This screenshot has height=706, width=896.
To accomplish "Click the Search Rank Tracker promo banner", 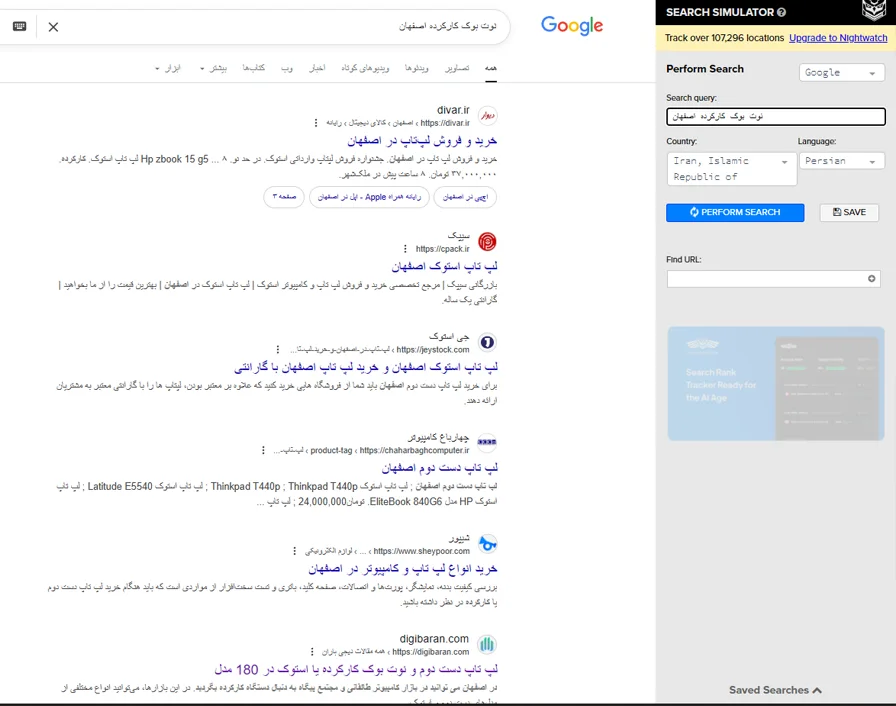I will [775, 383].
